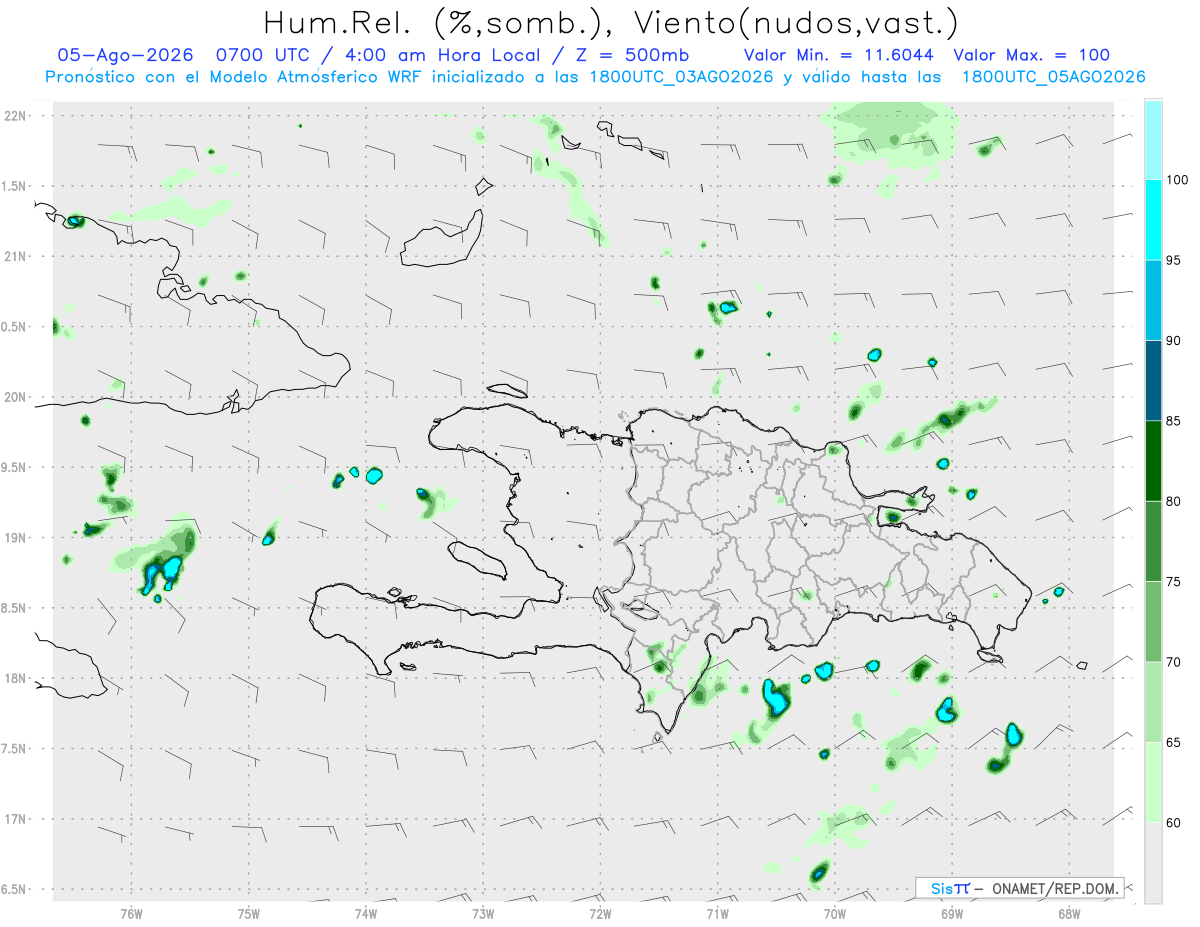This screenshot has height=927, width=1200.
Task: Pick the cyan 95–100 colorbar segment
Action: [x=1153, y=220]
